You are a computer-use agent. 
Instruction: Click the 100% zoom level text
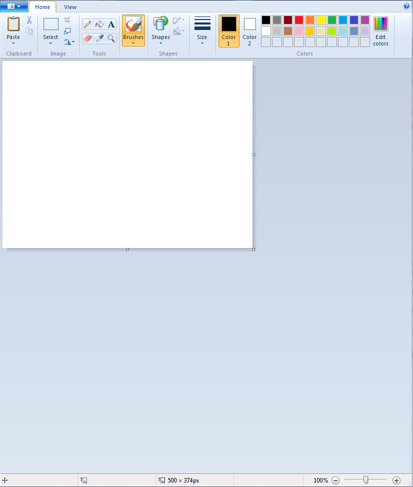(321, 480)
